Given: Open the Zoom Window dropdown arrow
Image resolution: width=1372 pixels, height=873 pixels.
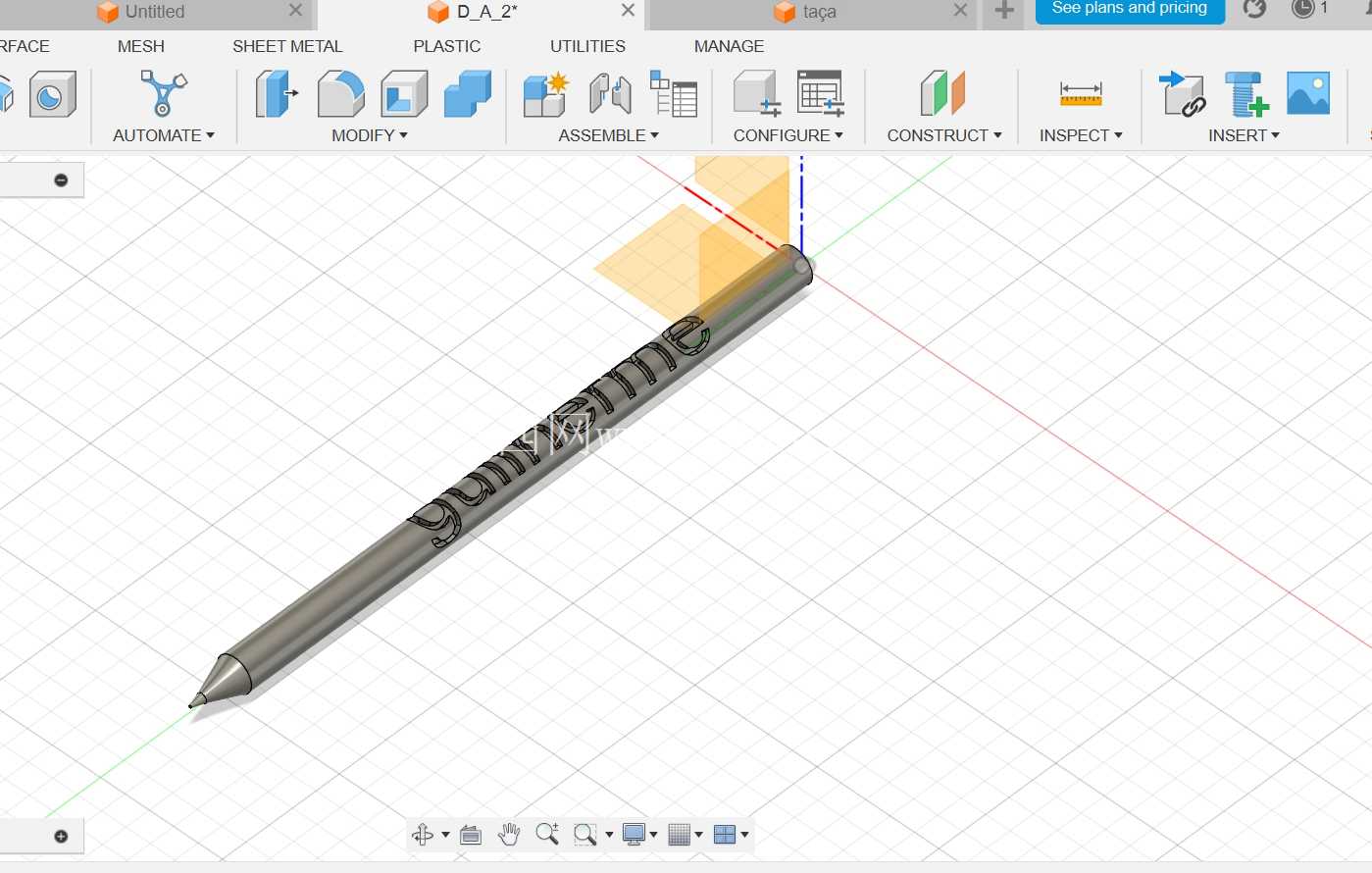Looking at the screenshot, I should (609, 835).
